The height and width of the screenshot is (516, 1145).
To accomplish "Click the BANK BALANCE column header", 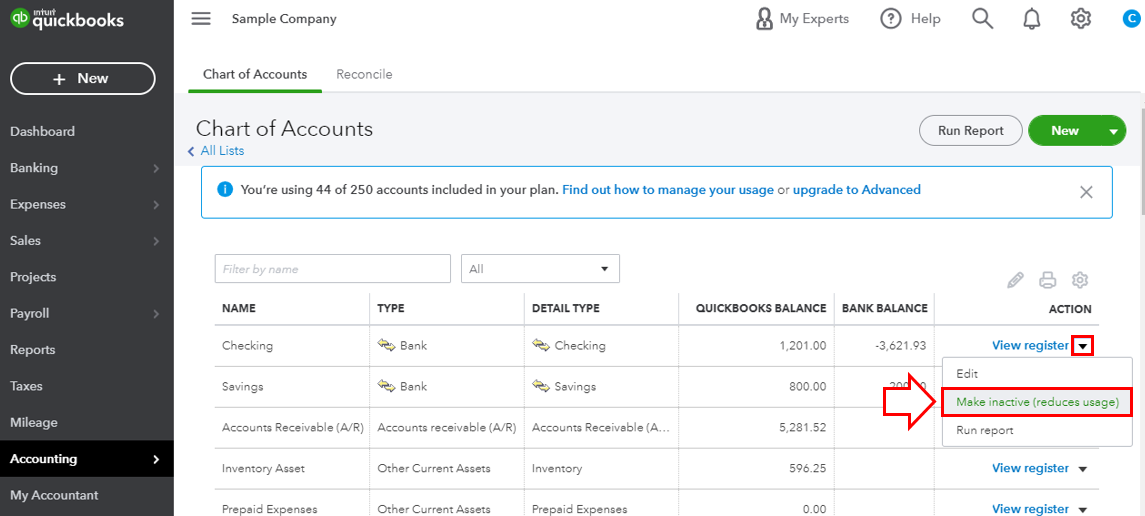I will pyautogui.click(x=885, y=309).
